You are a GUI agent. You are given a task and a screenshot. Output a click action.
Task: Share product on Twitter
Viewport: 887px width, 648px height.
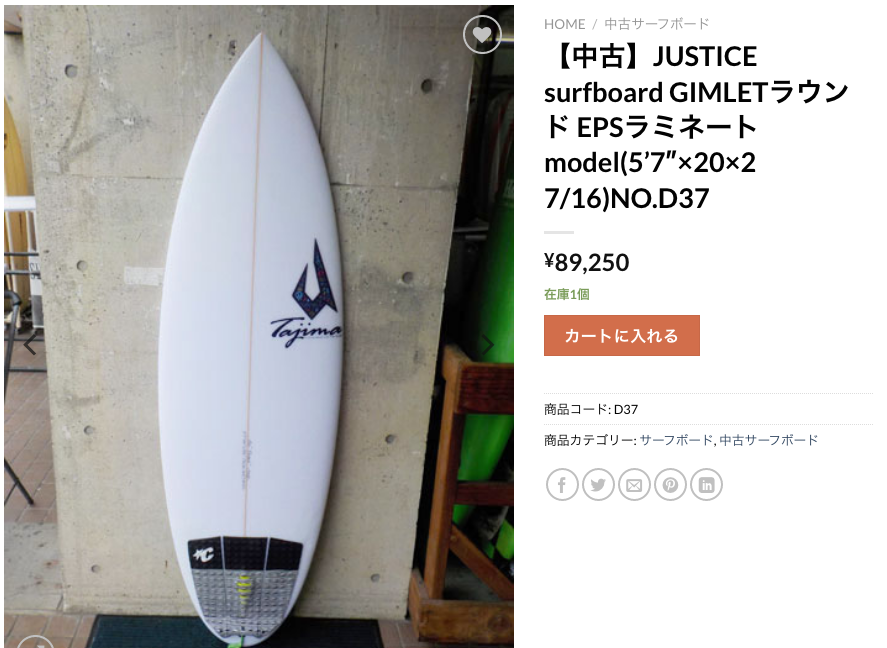point(598,485)
